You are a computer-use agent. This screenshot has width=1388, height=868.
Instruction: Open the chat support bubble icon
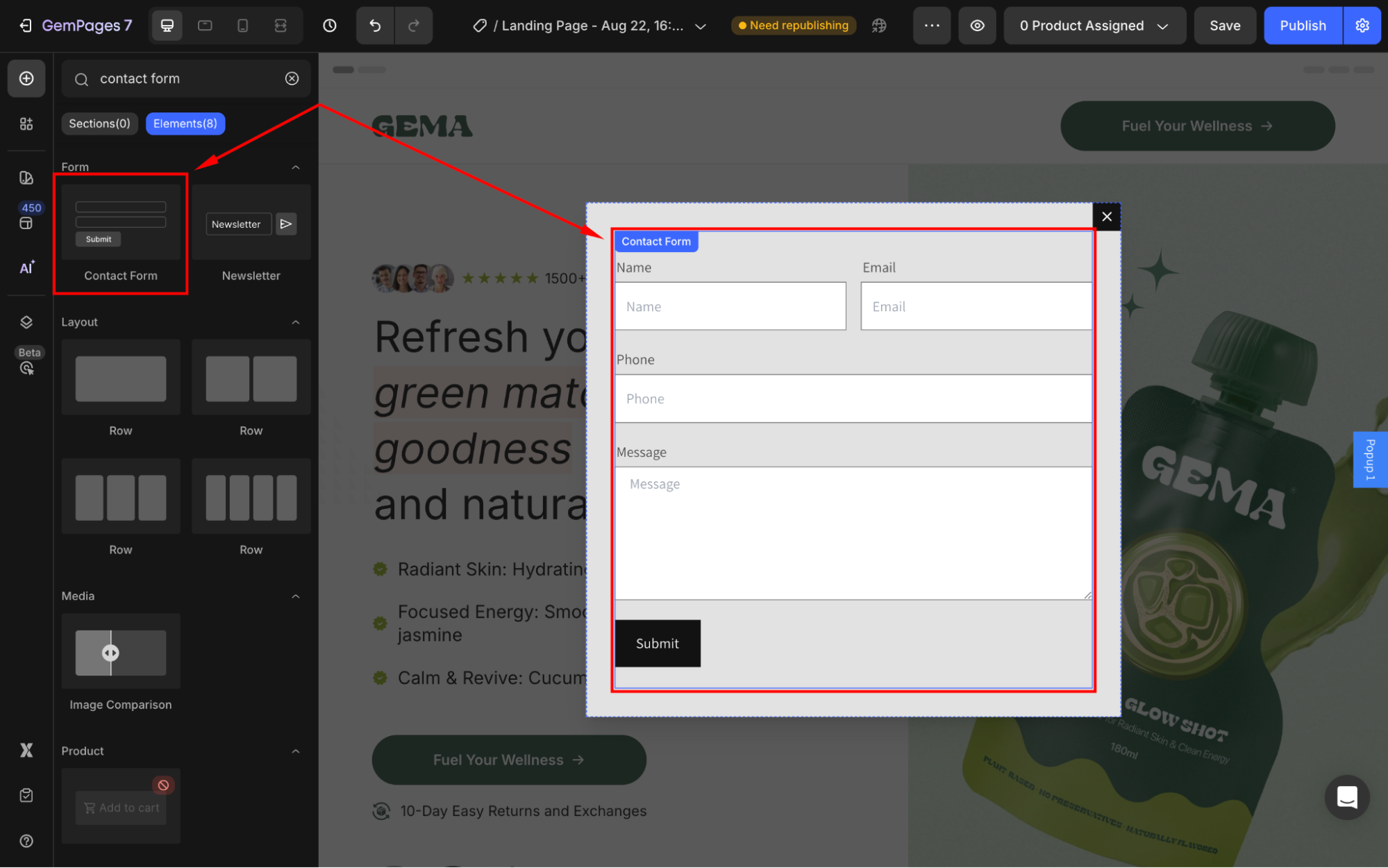coord(1346,797)
